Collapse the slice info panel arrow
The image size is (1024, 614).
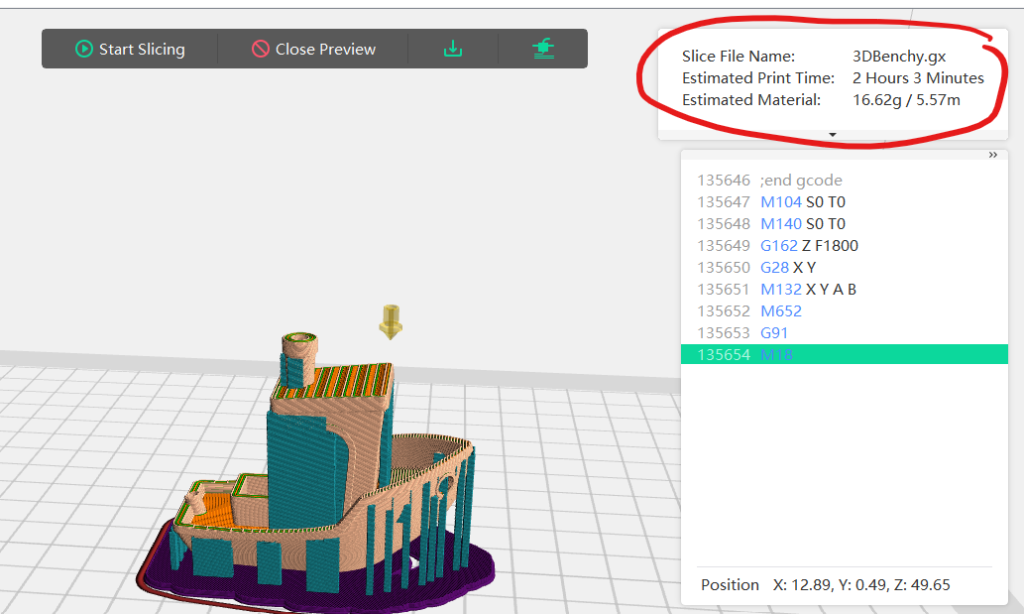(x=832, y=135)
